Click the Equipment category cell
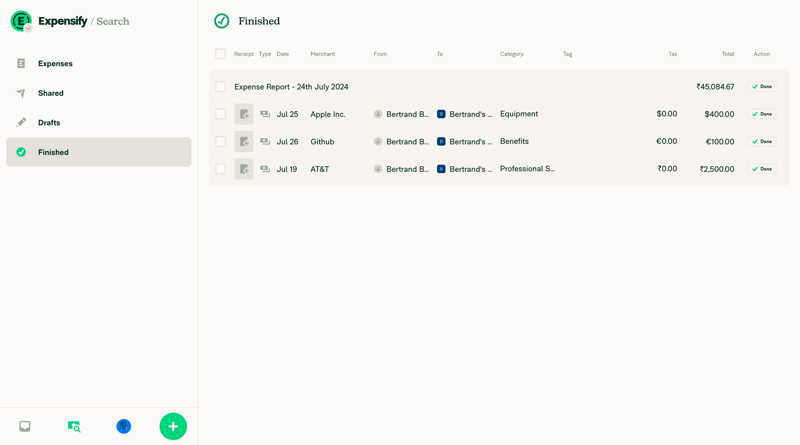Screen dimensions: 800x445 tap(519, 114)
